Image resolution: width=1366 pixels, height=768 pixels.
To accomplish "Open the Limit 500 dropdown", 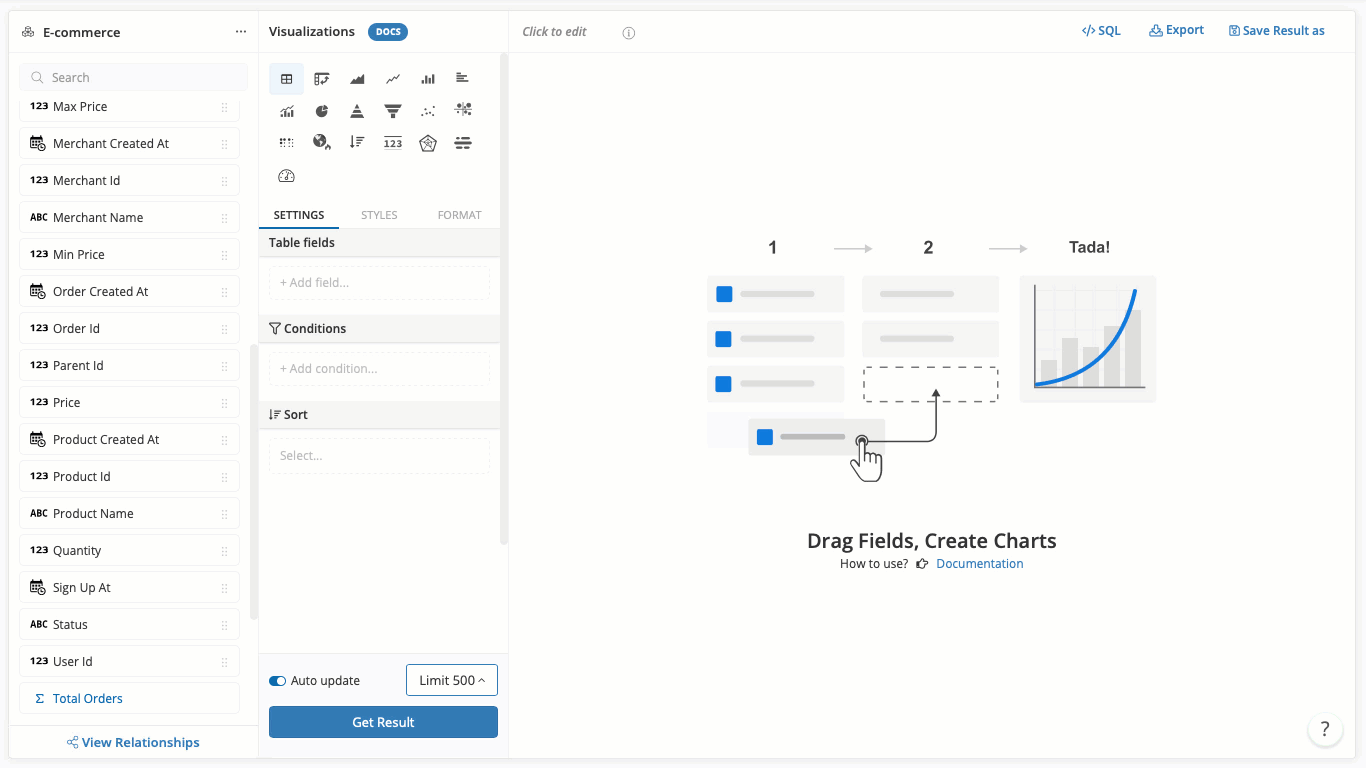I will (x=452, y=680).
